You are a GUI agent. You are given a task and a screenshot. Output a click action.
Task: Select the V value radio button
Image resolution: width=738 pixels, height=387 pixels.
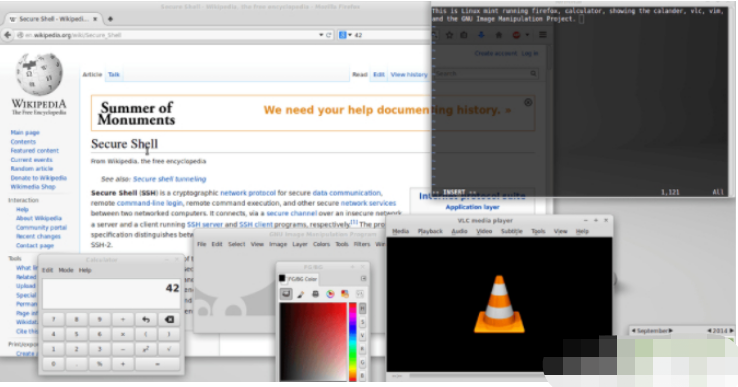click(362, 336)
